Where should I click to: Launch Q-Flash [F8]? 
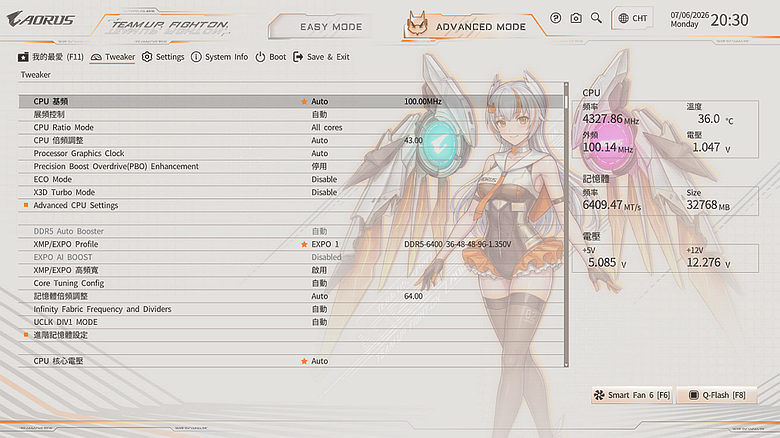click(717, 395)
